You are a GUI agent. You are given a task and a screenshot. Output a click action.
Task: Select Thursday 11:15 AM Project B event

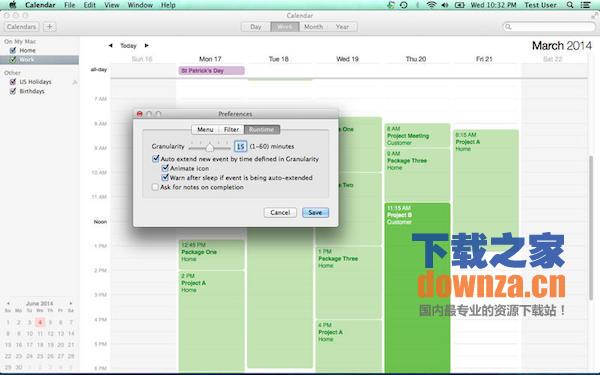(x=417, y=287)
